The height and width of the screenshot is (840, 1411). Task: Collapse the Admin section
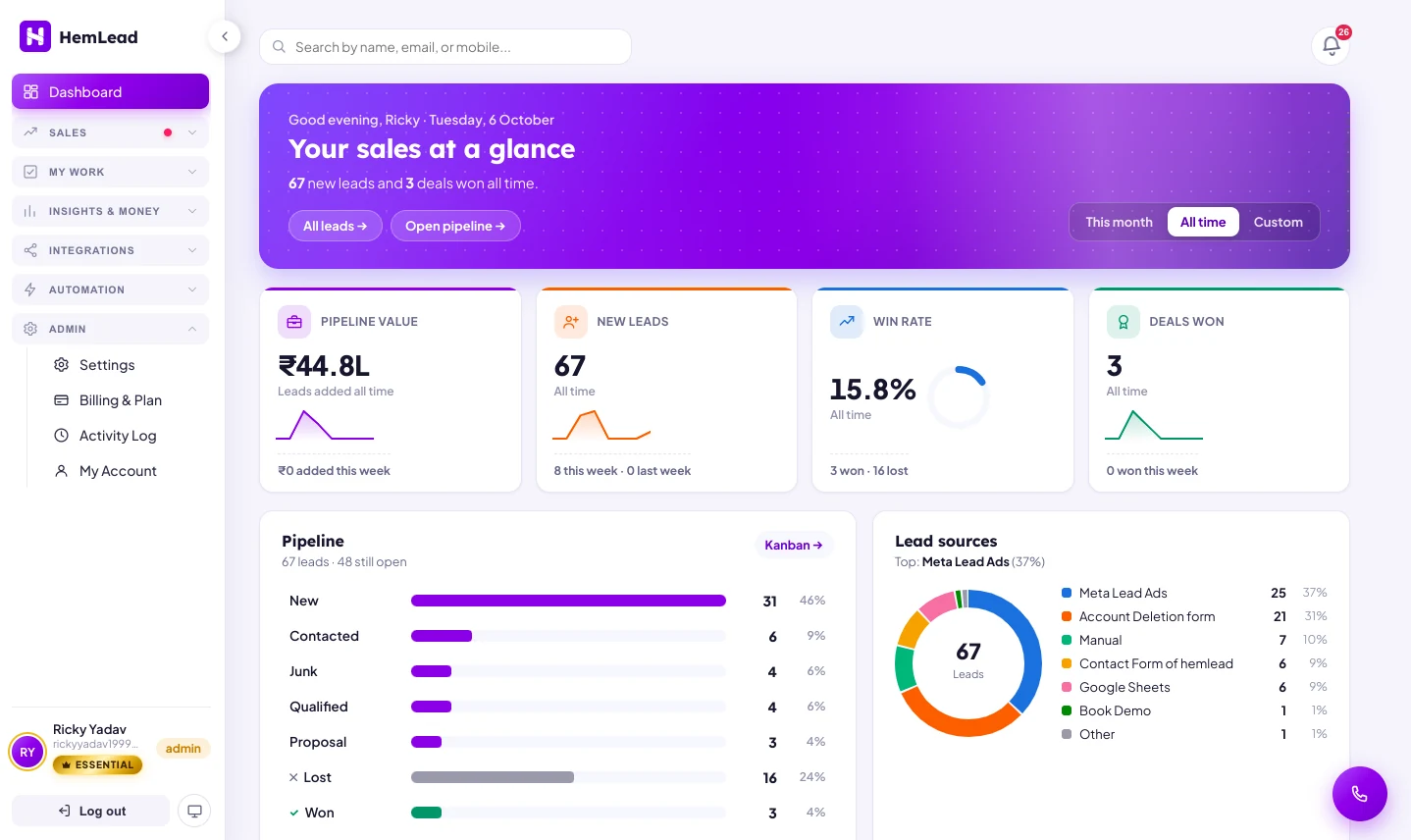[110, 329]
